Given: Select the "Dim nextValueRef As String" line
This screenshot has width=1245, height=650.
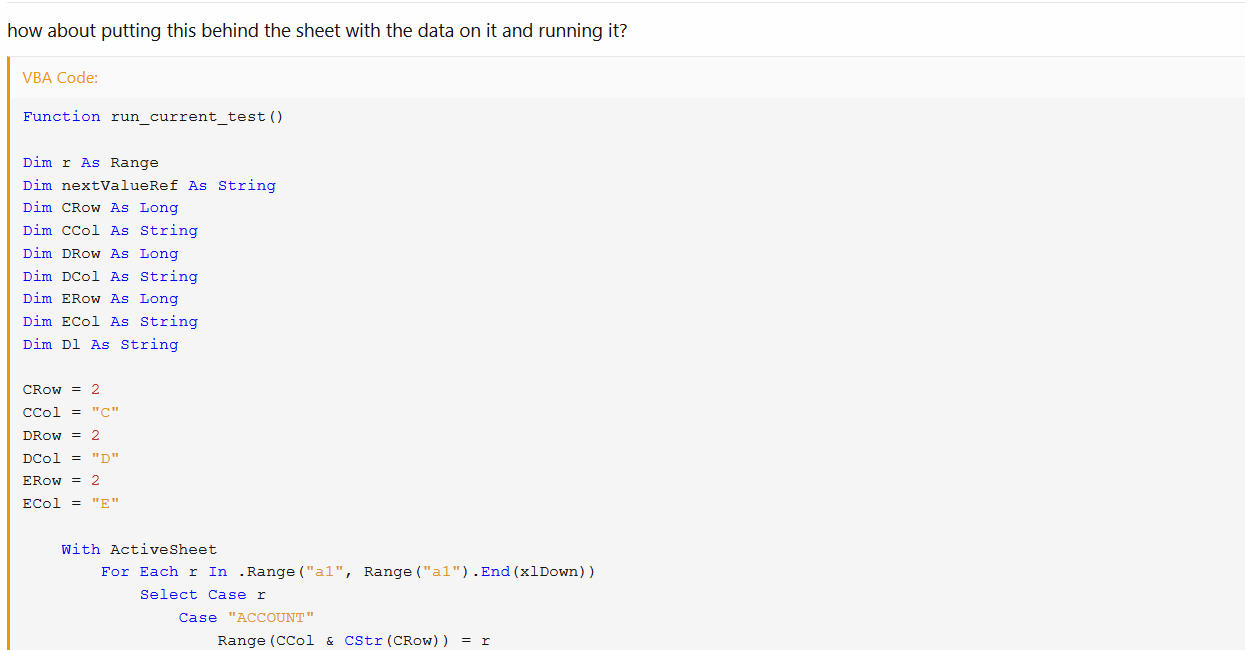Looking at the screenshot, I should (149, 186).
